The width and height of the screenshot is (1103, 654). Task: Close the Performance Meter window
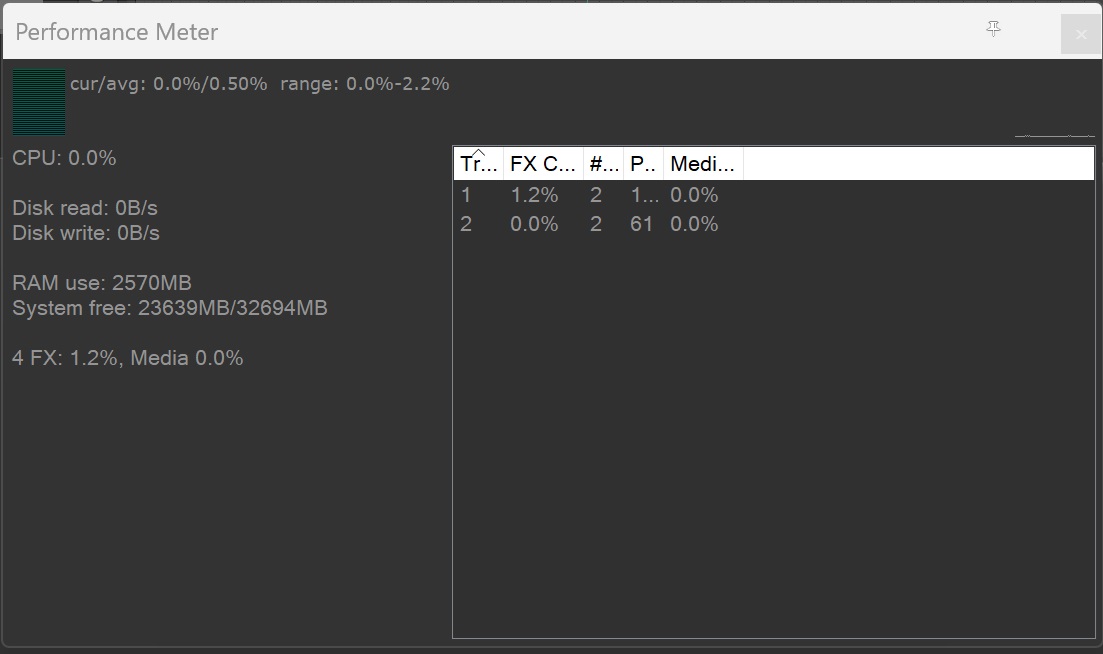(x=1080, y=34)
